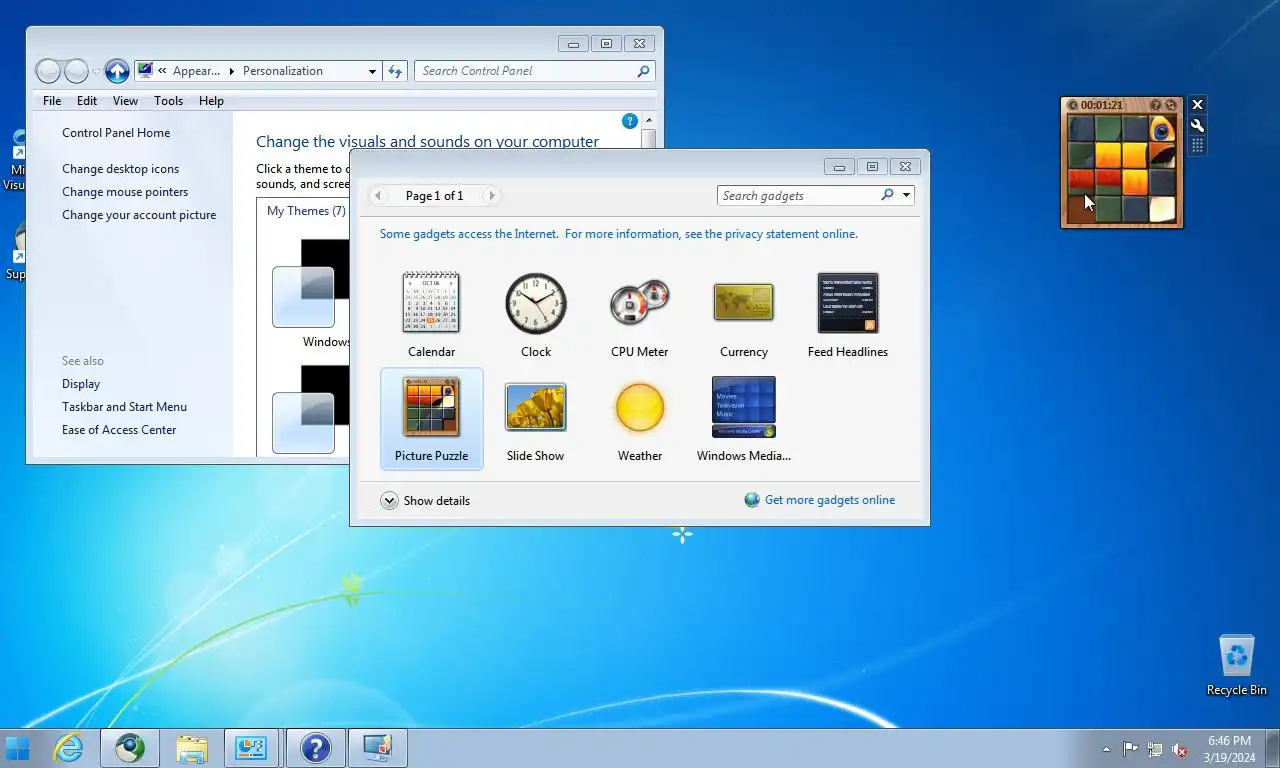Open the Edit menu

tap(87, 101)
